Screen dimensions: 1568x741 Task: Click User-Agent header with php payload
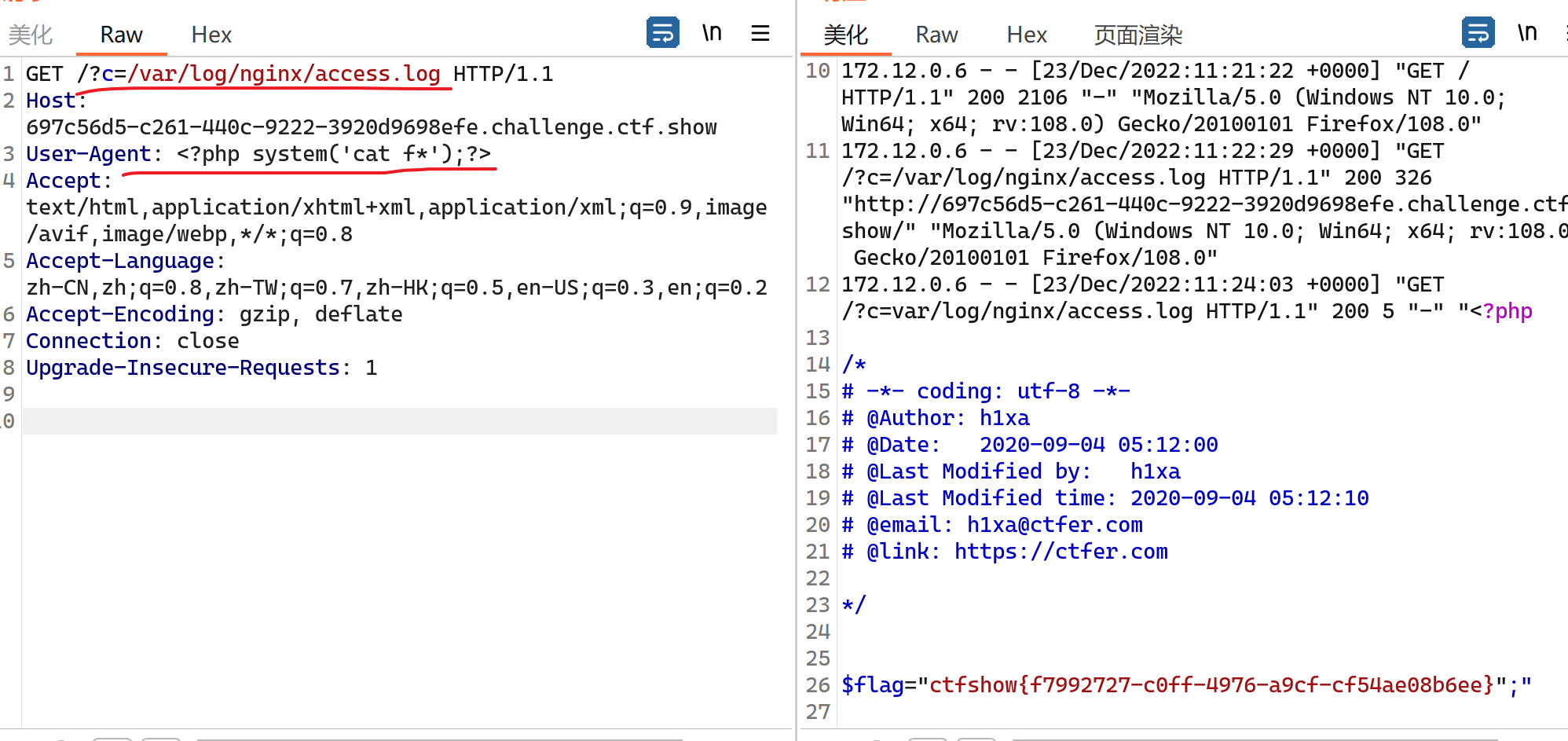coord(258,154)
